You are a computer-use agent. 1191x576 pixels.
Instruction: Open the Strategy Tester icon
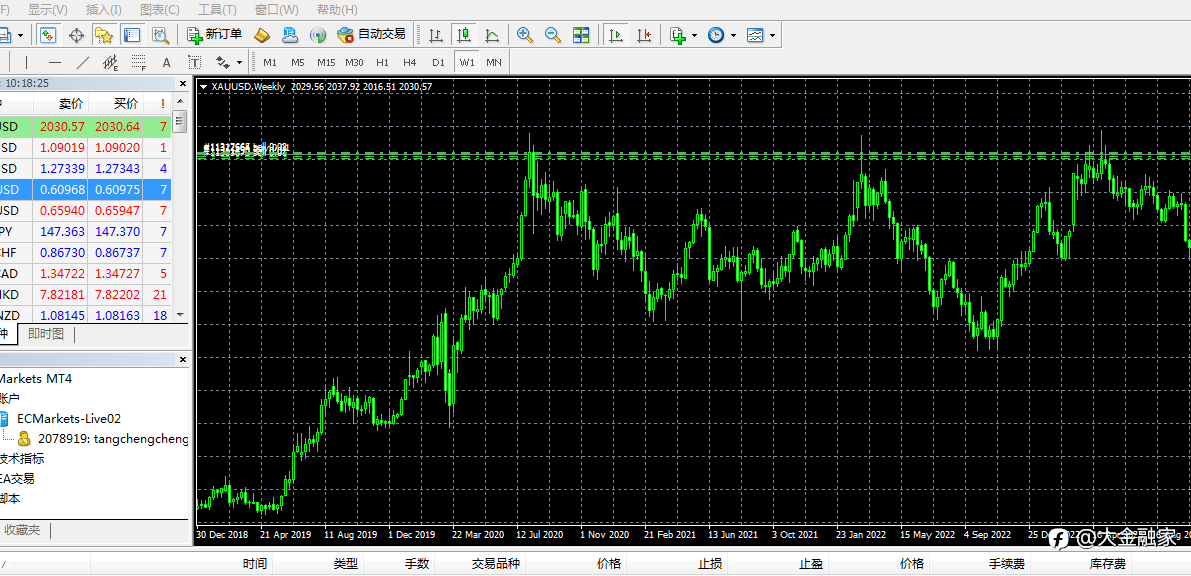point(160,35)
